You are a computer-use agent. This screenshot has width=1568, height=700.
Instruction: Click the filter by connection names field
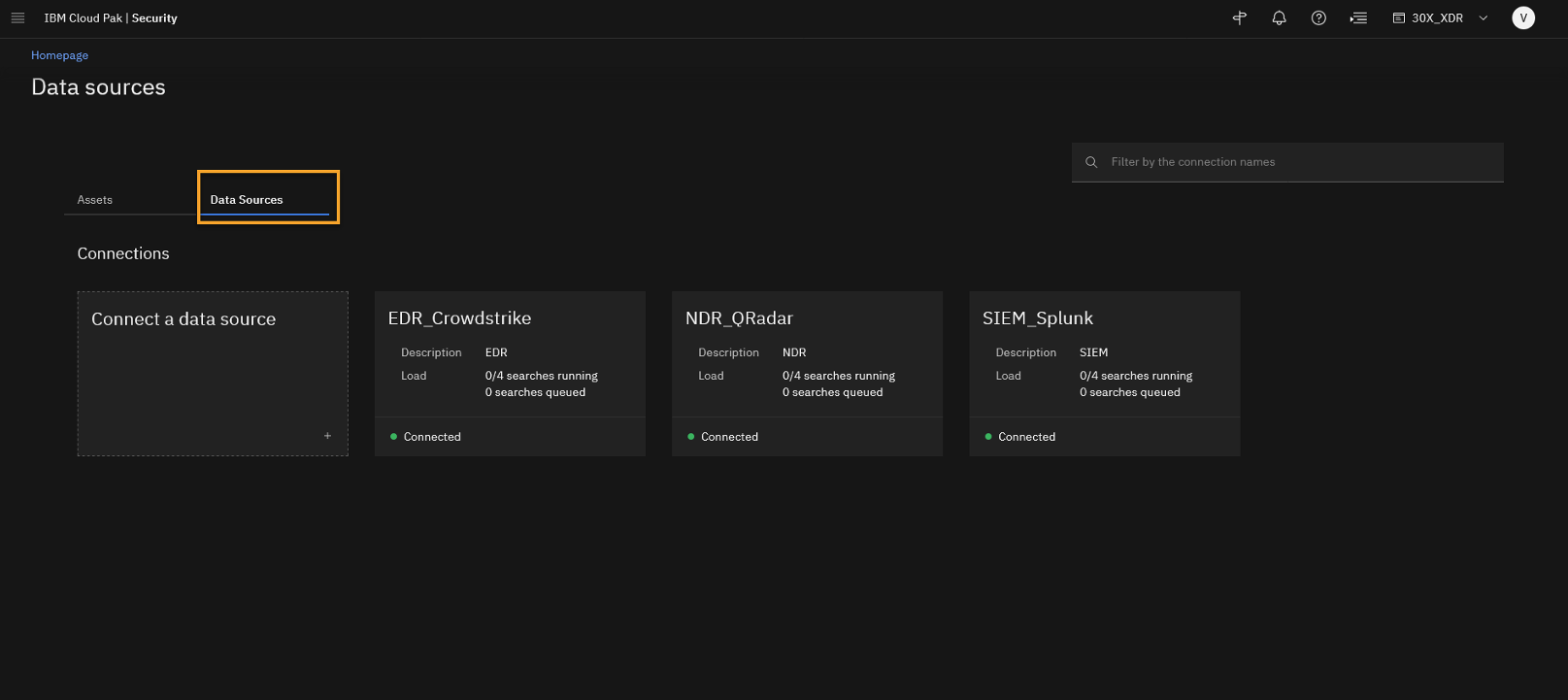click(1287, 162)
